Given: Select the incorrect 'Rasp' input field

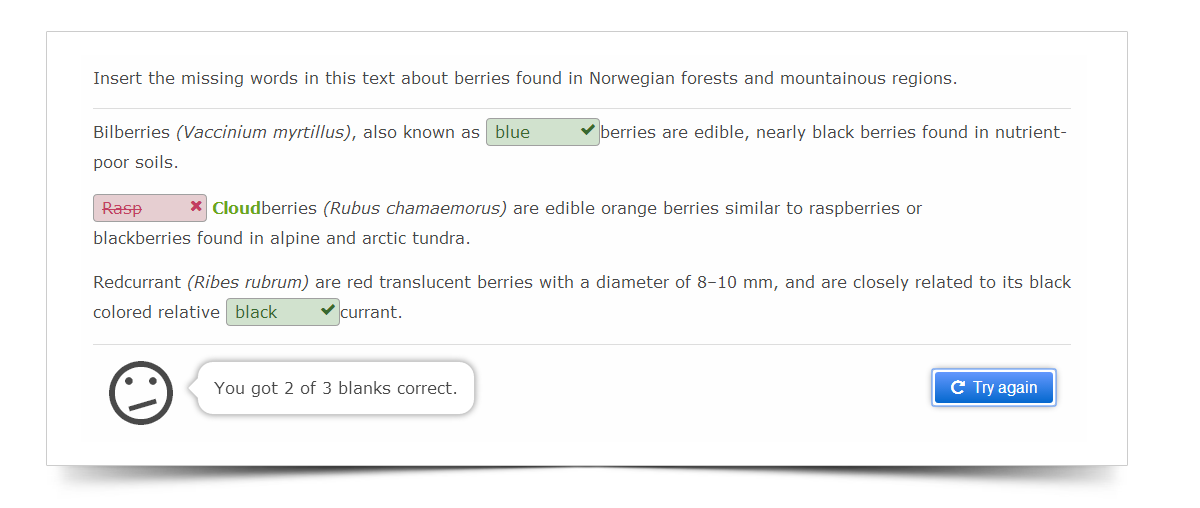Looking at the screenshot, I should 150,208.
